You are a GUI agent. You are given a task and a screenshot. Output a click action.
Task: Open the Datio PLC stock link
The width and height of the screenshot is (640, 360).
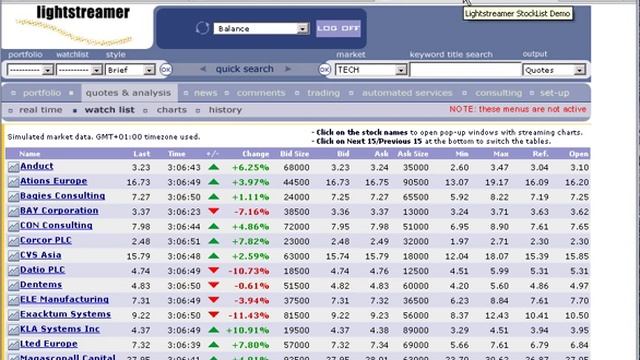(42, 270)
